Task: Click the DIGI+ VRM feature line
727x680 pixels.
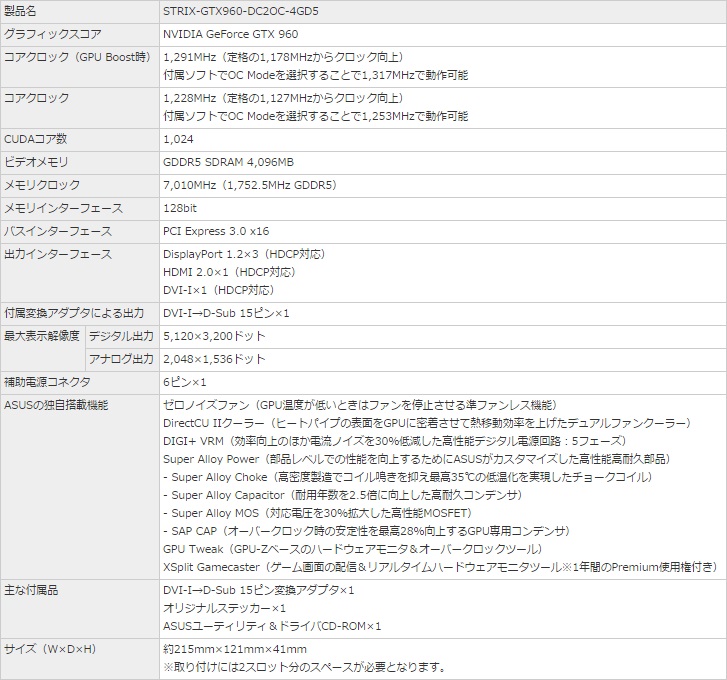Action: [395, 441]
